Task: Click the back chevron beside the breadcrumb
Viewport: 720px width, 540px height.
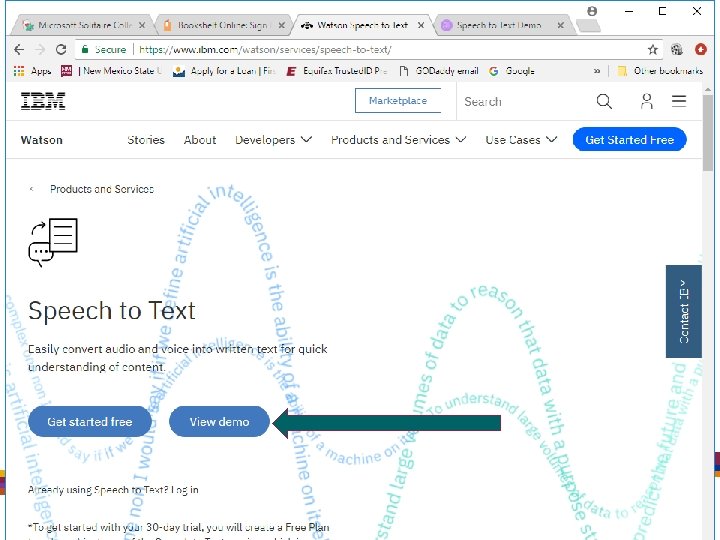Action: click(31, 189)
